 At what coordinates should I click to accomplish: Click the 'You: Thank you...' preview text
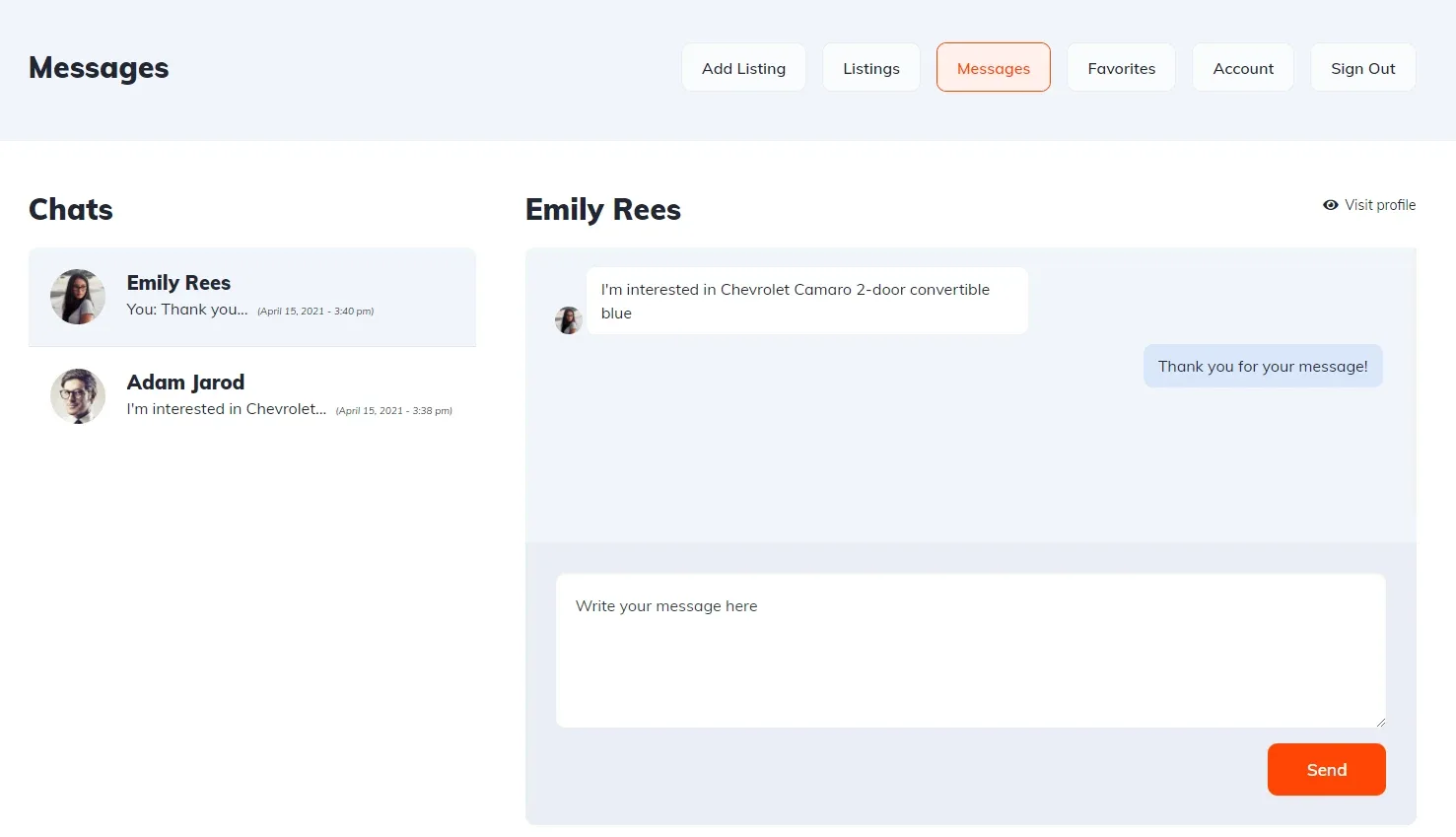pos(187,310)
